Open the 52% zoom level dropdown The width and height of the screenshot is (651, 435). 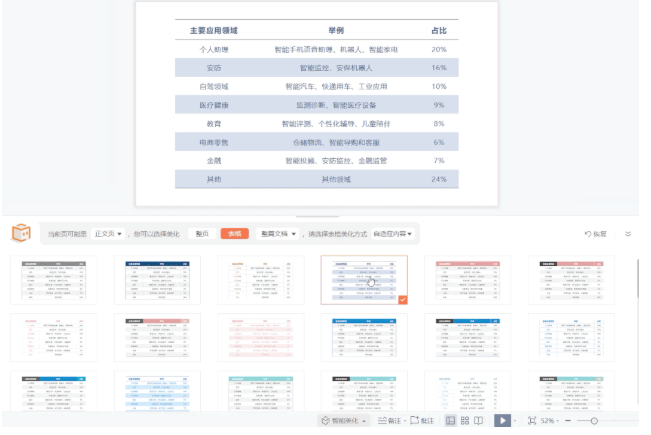550,421
